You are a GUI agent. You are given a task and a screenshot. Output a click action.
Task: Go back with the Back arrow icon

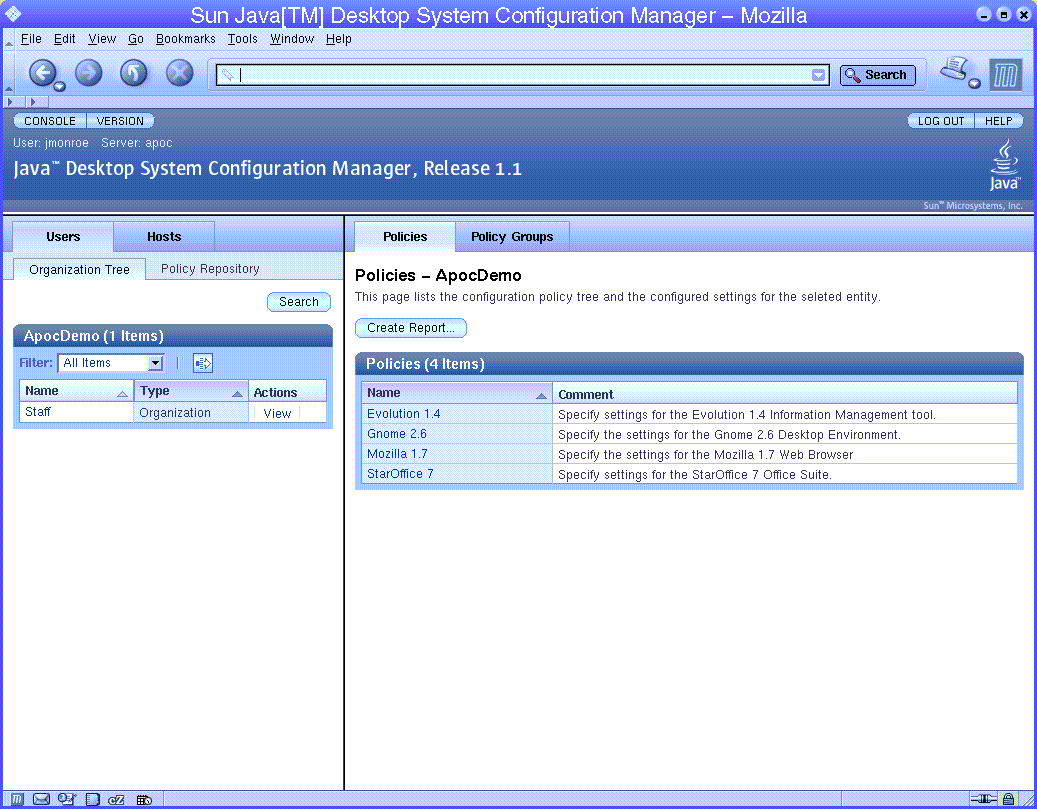[x=42, y=73]
